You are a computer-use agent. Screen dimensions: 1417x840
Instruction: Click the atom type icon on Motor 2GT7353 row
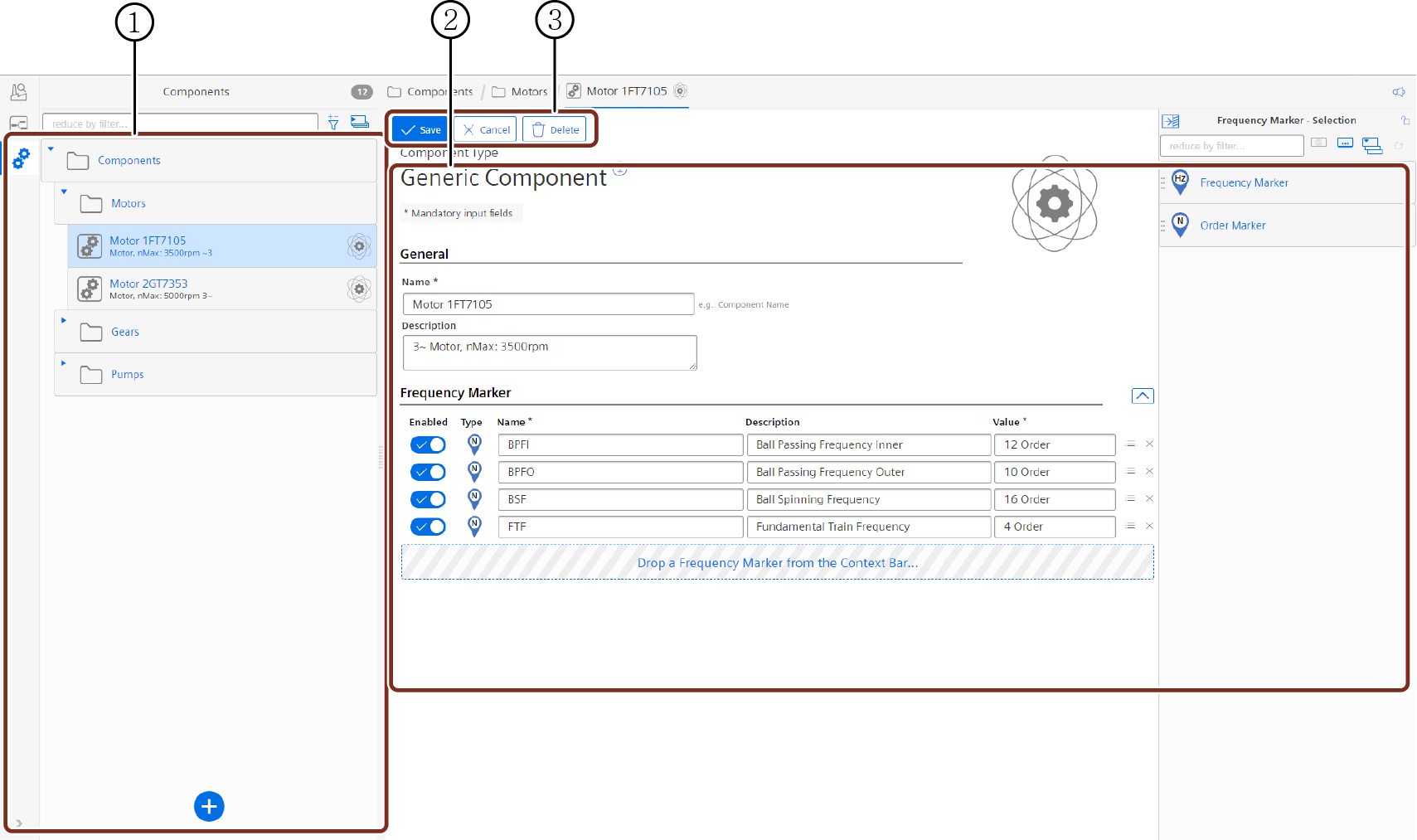click(359, 289)
